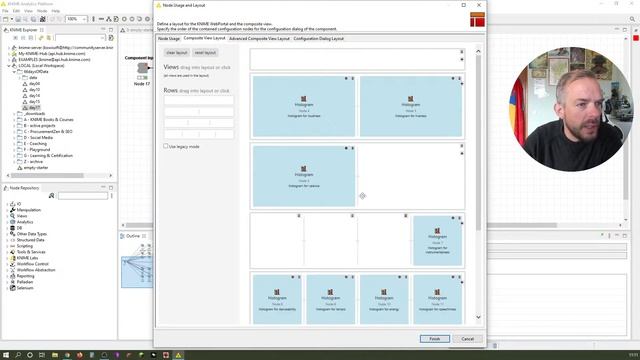
Task: Open the Help menu
Action: 56,11
